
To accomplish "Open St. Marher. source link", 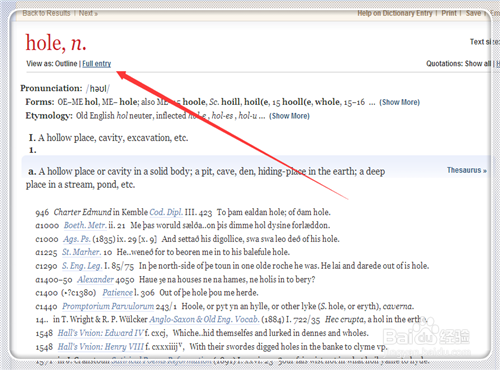I will click(81, 252).
